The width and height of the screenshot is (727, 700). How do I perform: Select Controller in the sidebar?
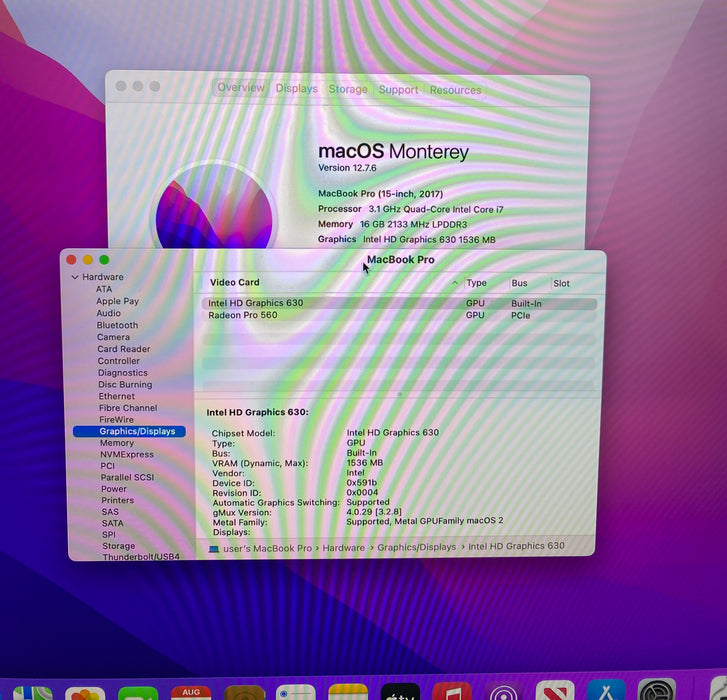pos(118,361)
